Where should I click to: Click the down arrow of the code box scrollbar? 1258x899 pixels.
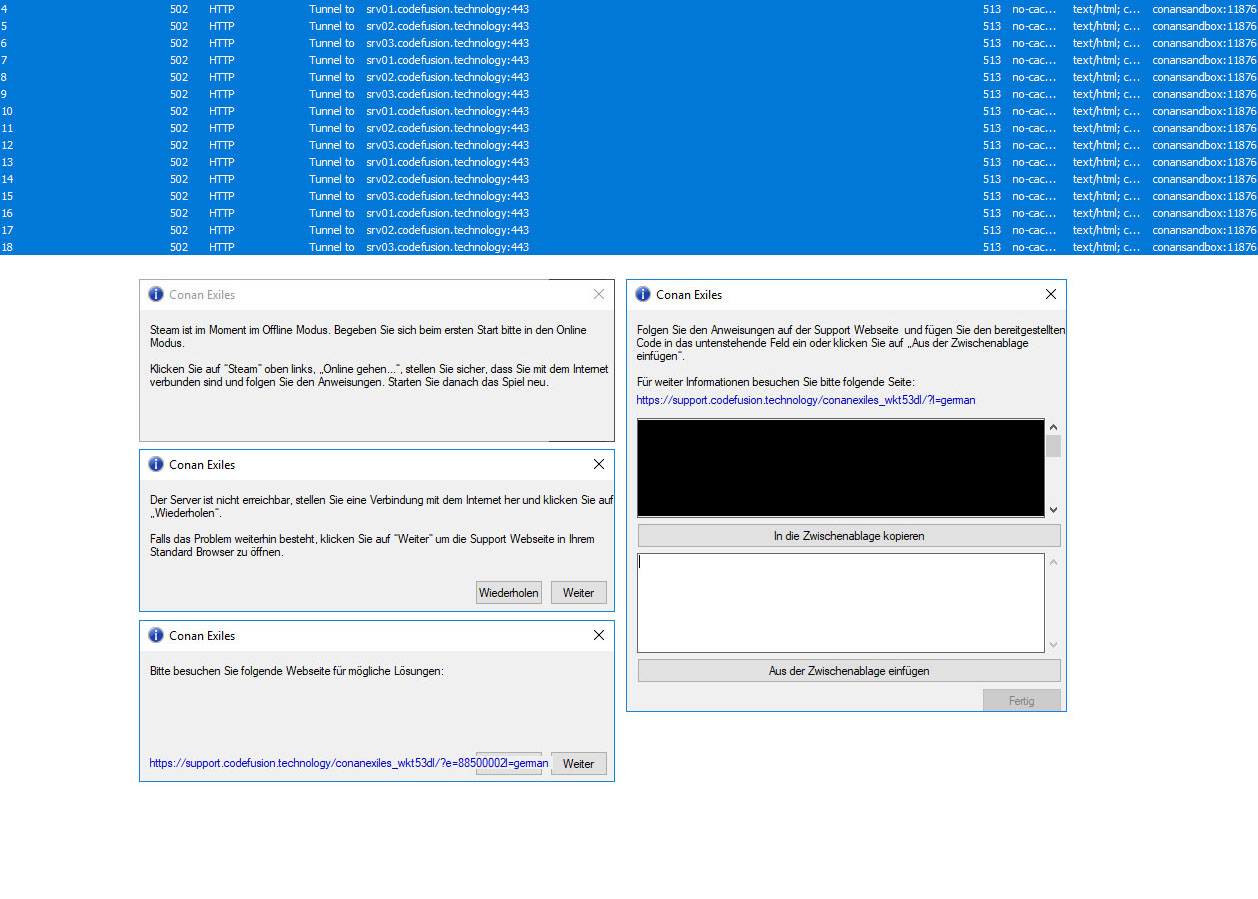(1053, 510)
